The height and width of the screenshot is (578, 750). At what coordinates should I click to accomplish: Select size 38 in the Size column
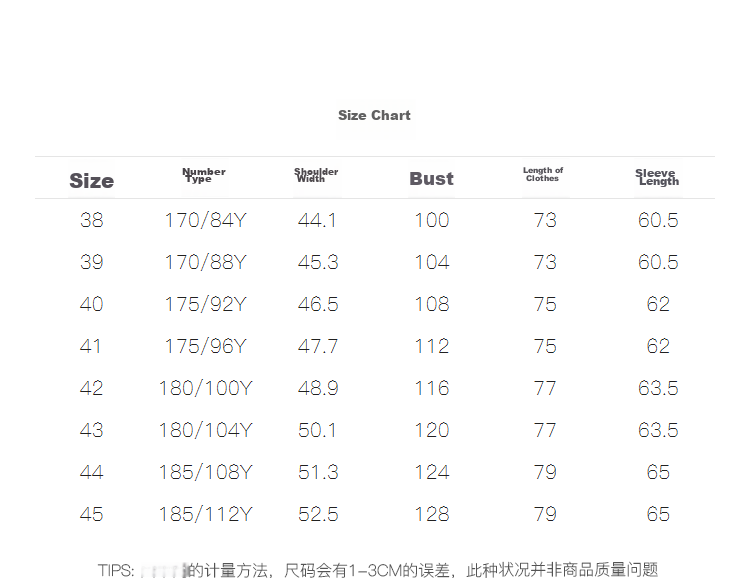pyautogui.click(x=91, y=220)
